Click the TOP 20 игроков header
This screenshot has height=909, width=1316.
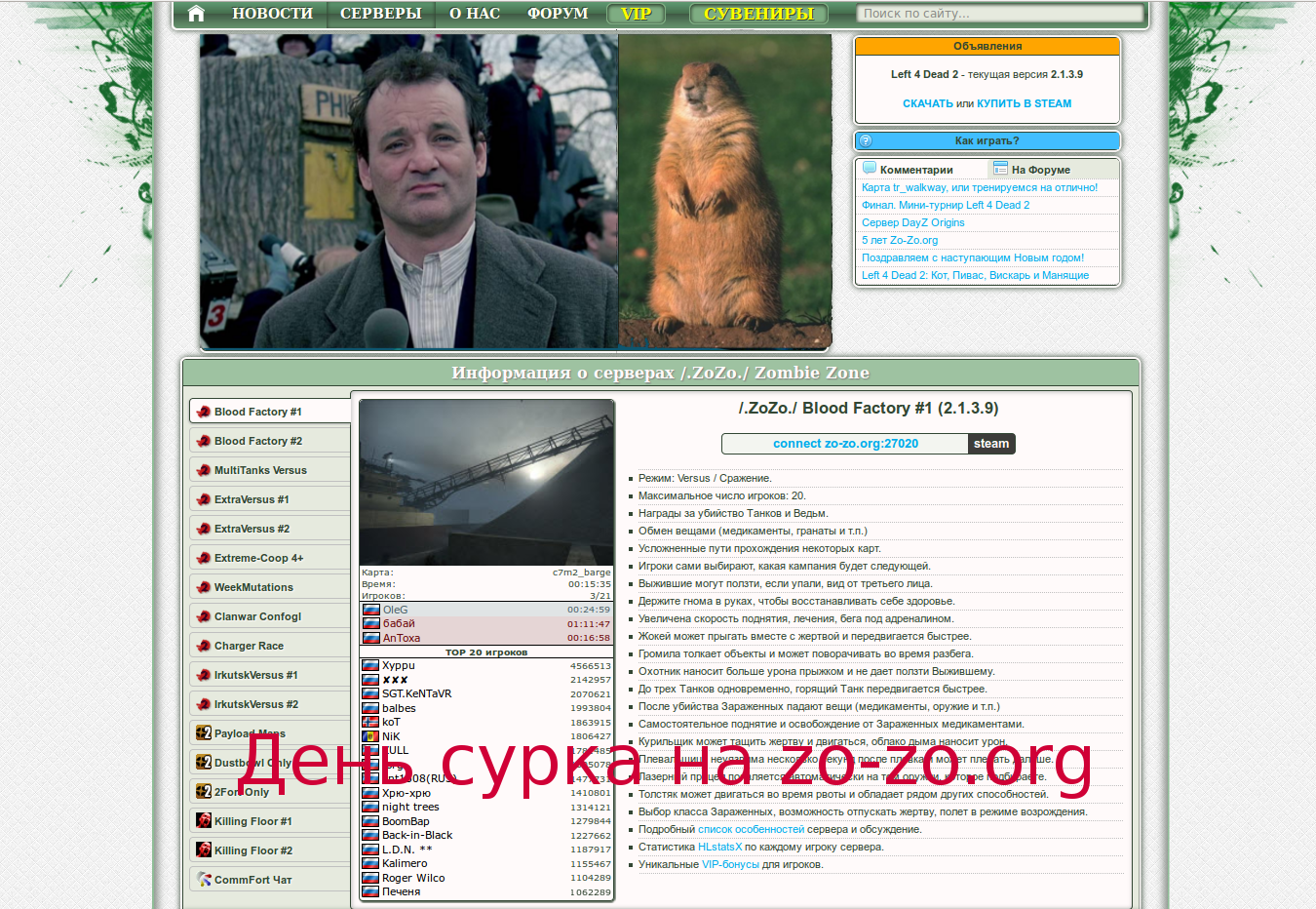pyautogui.click(x=486, y=652)
